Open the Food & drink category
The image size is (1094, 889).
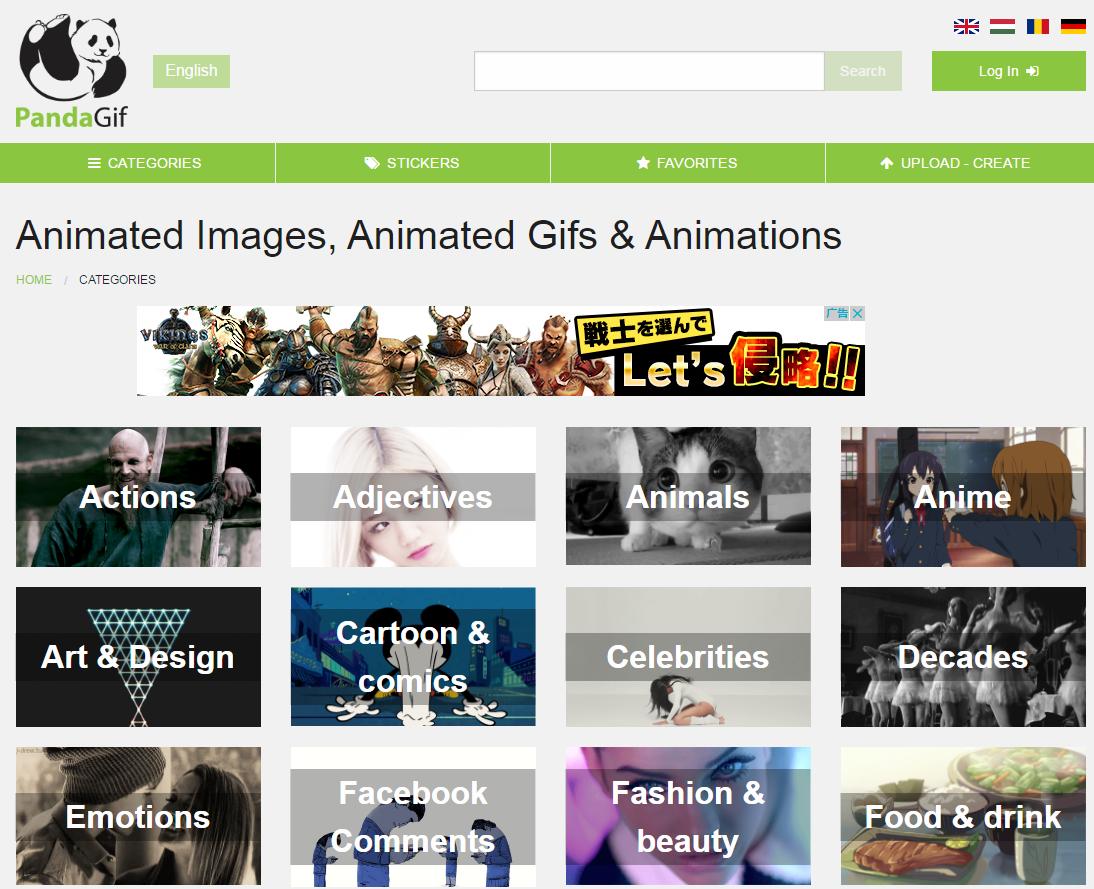pos(963,817)
